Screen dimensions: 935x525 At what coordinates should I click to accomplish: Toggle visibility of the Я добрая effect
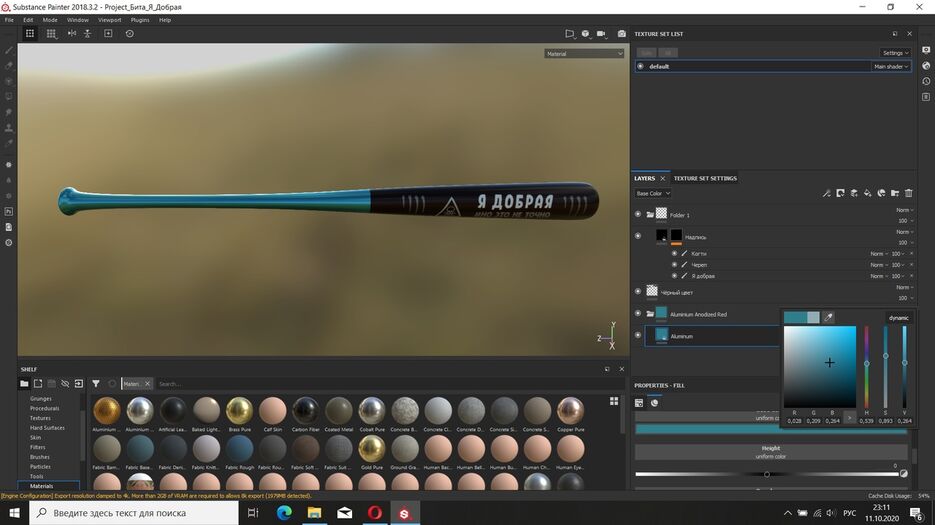(x=674, y=276)
